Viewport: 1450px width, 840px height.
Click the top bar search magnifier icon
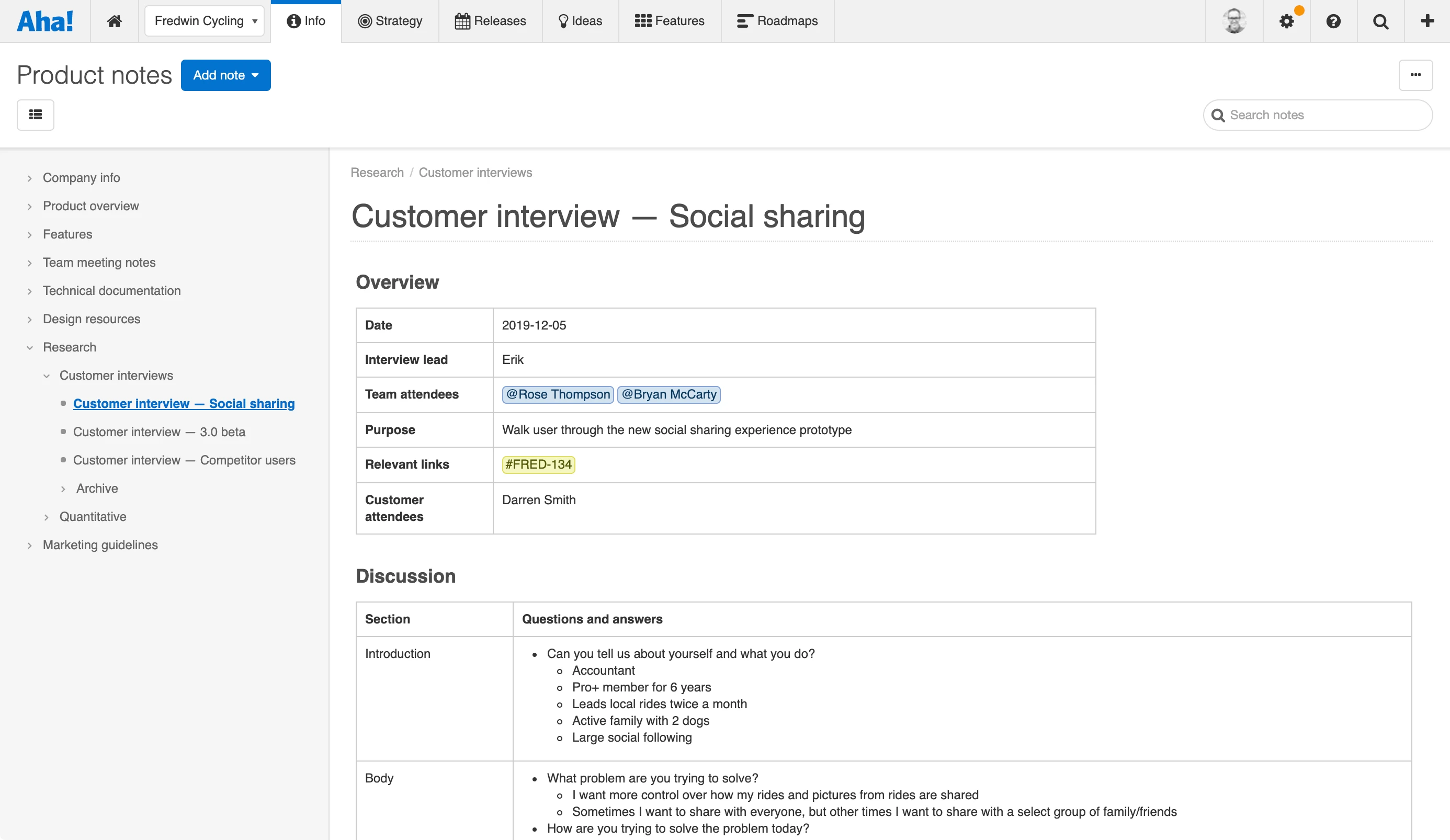point(1380,21)
